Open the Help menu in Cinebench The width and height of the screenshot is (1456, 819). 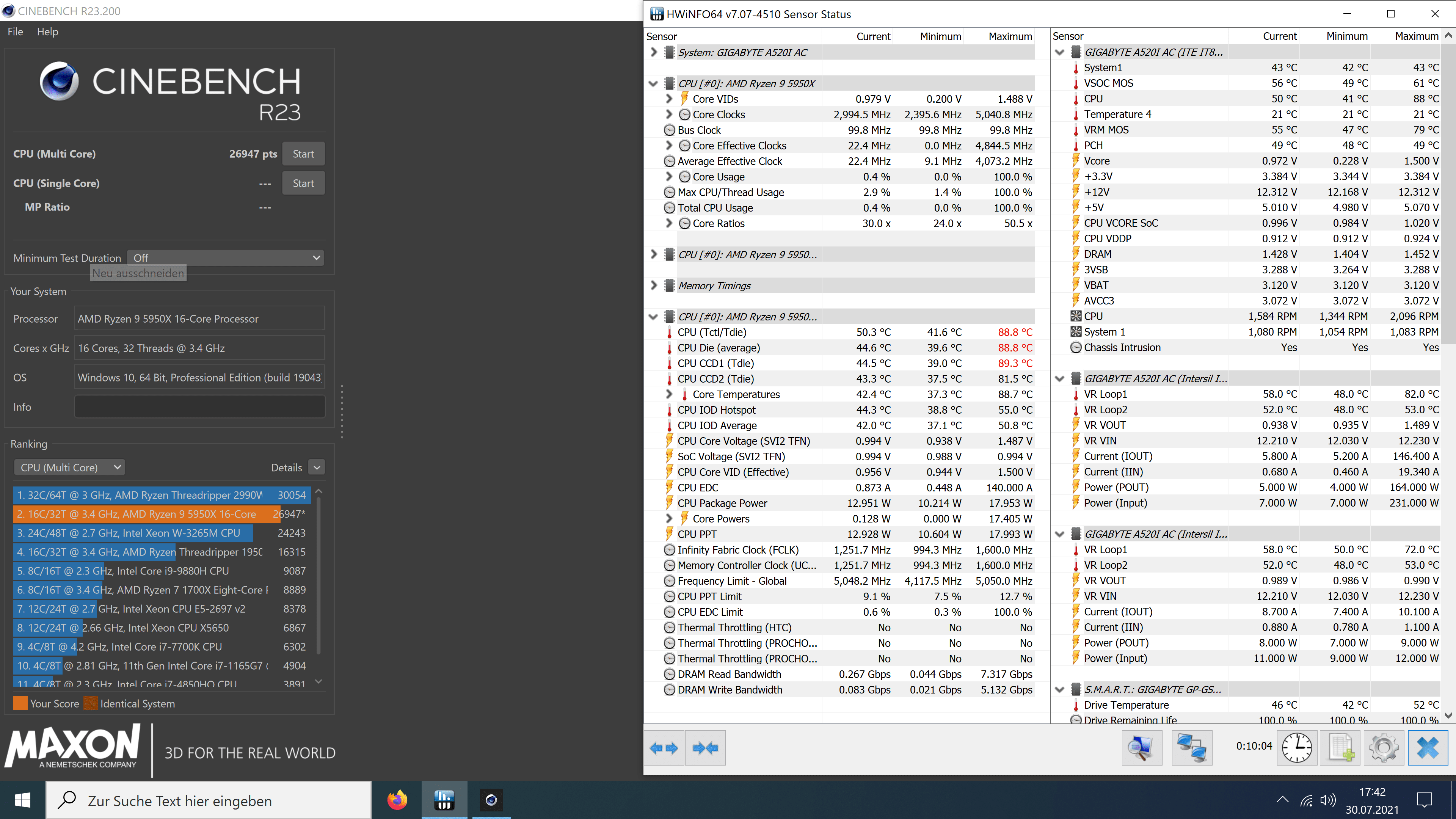coord(47,31)
